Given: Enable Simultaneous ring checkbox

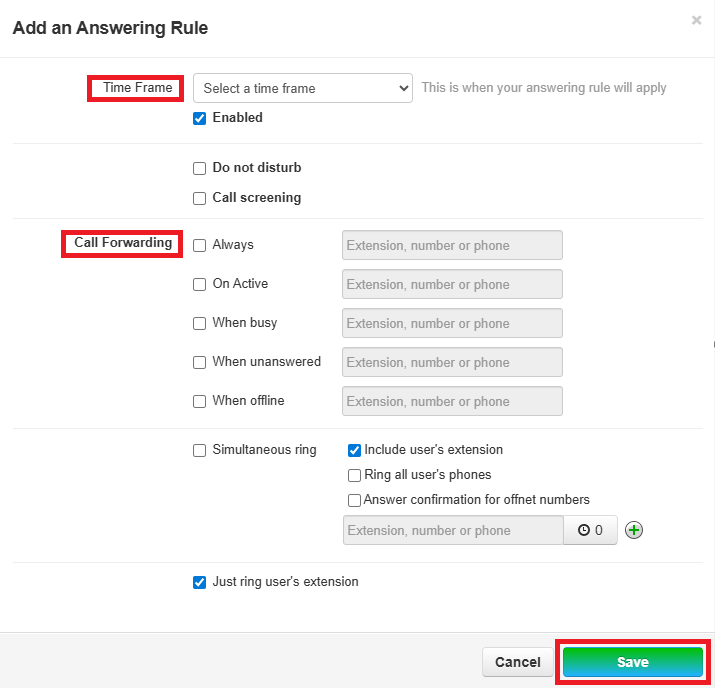Looking at the screenshot, I should pyautogui.click(x=199, y=450).
